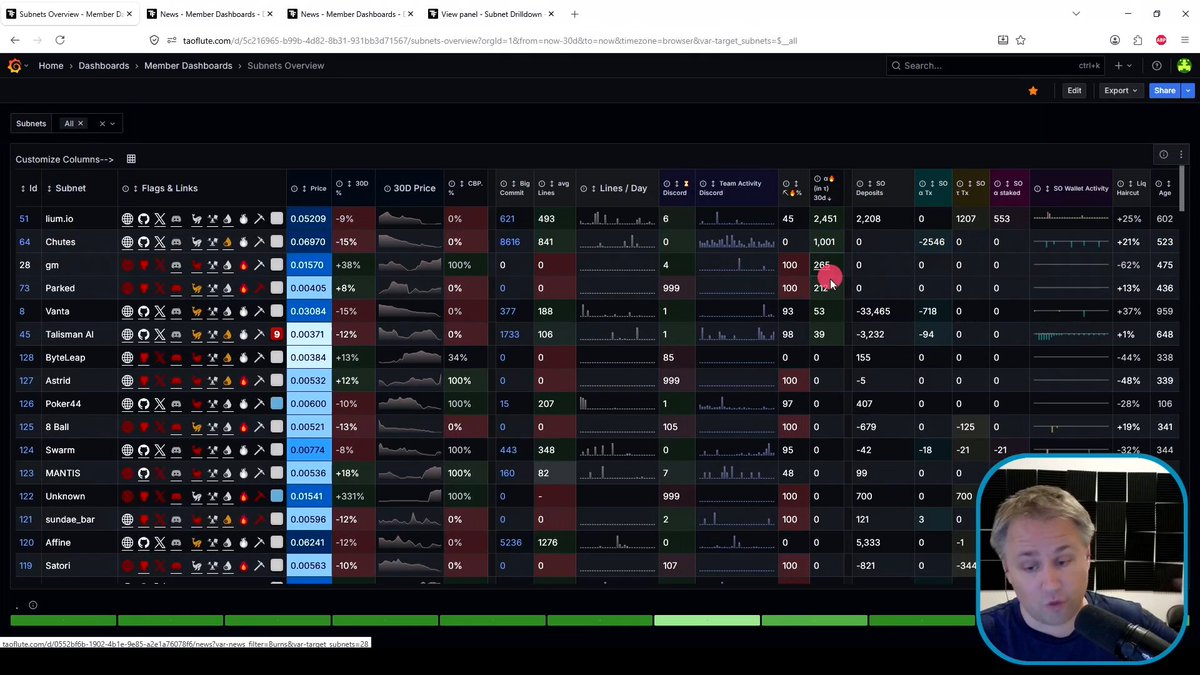Image resolution: width=1200 pixels, height=675 pixels.
Task: Click the browser address bar
Action: tap(570, 40)
